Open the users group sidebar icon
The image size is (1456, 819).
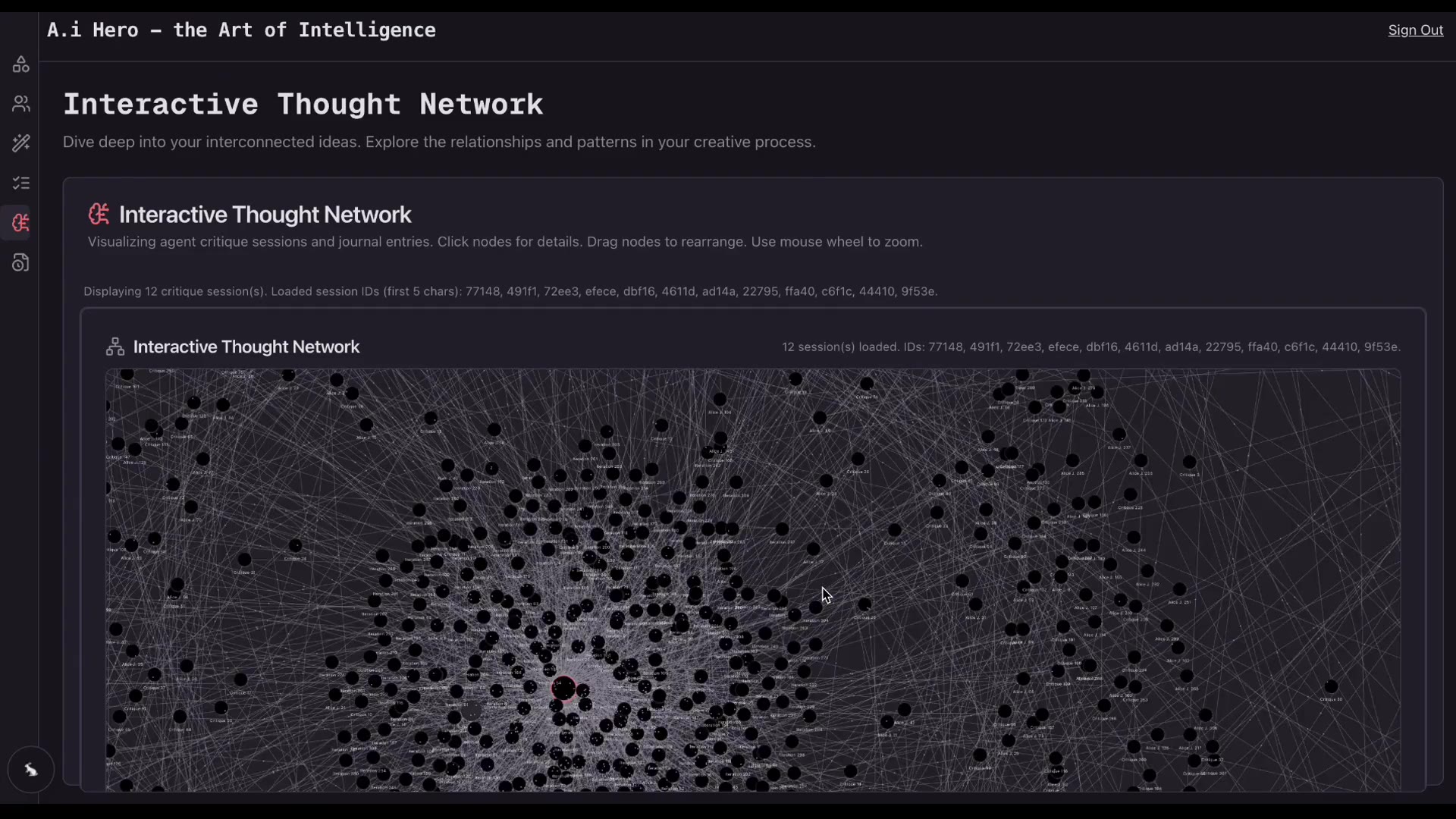click(21, 104)
